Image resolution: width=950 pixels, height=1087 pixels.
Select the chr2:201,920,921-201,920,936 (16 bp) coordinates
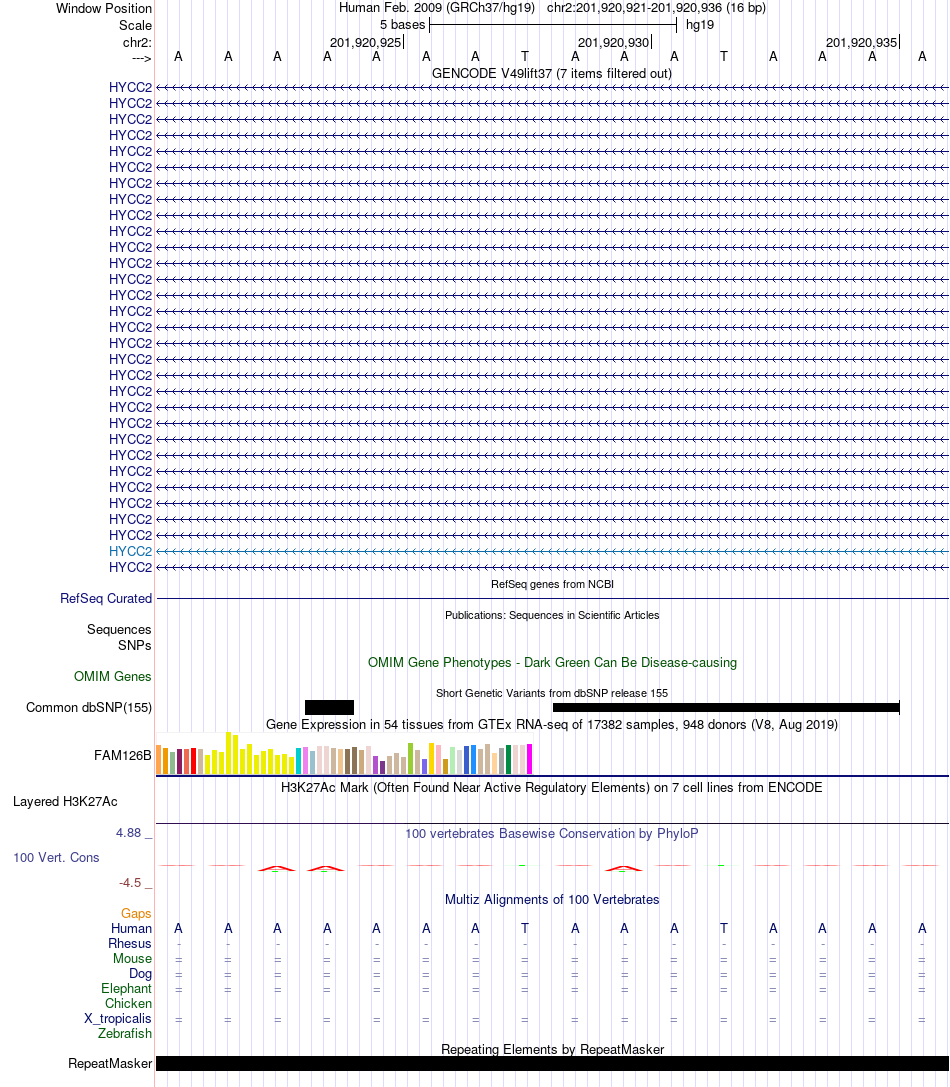click(656, 8)
